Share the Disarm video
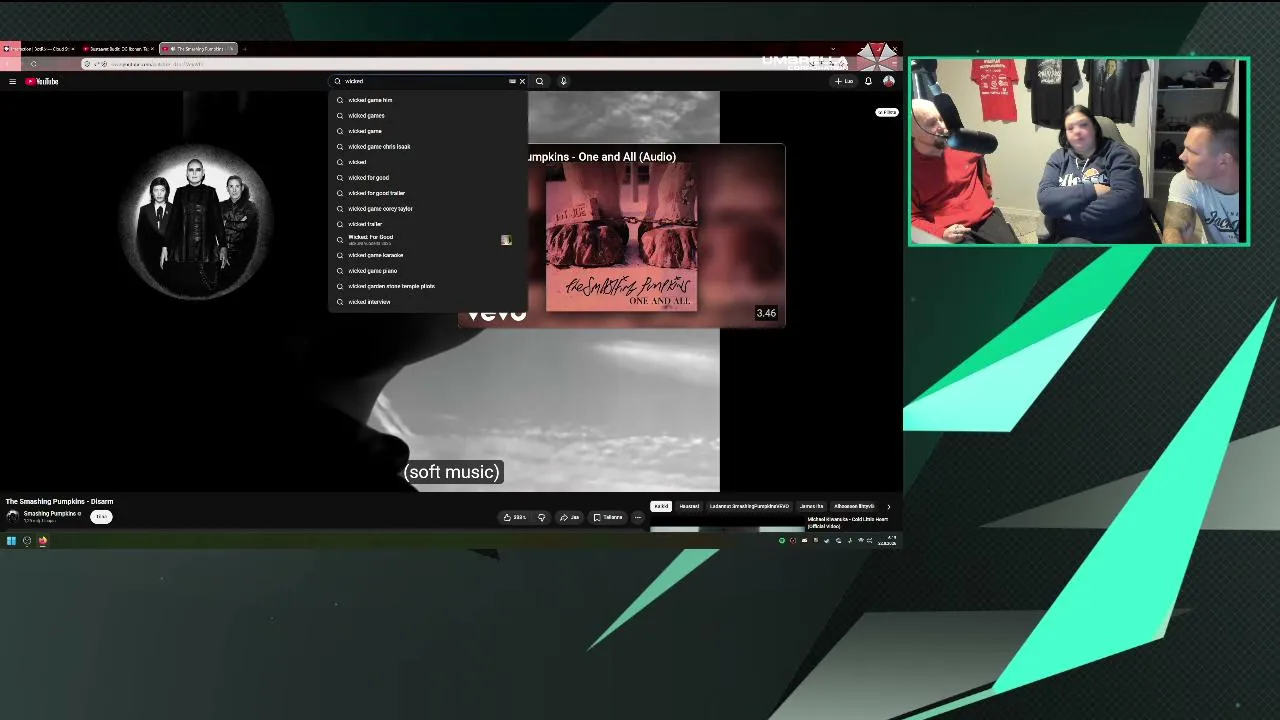This screenshot has height=720, width=1280. (x=569, y=517)
